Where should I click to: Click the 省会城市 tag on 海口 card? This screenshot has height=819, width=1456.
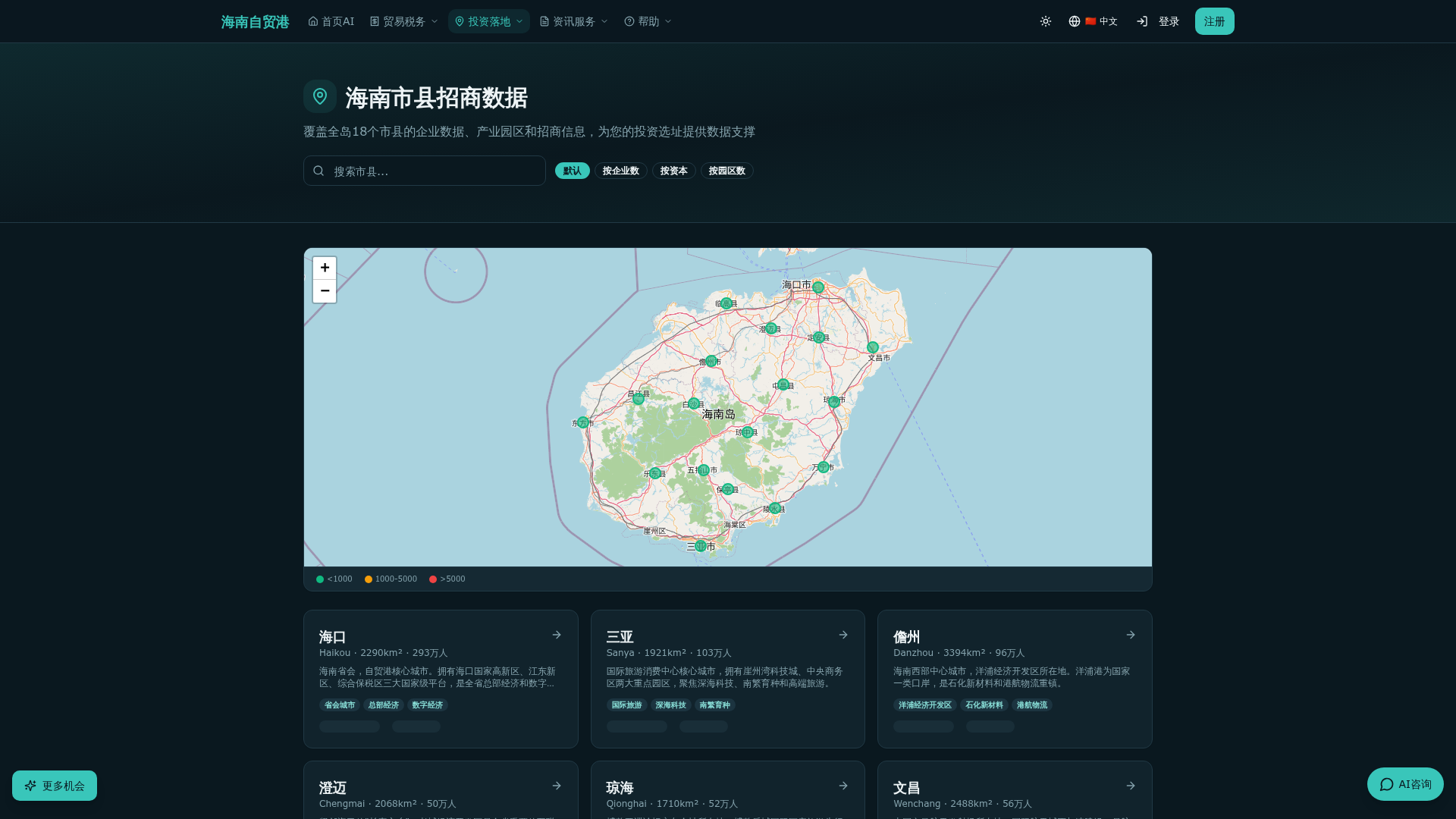click(340, 705)
